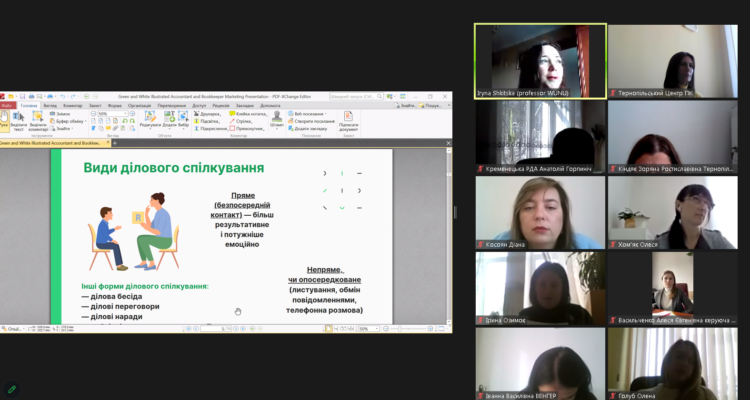
Task: Switch to the Головна ribbon tab
Action: [29, 105]
